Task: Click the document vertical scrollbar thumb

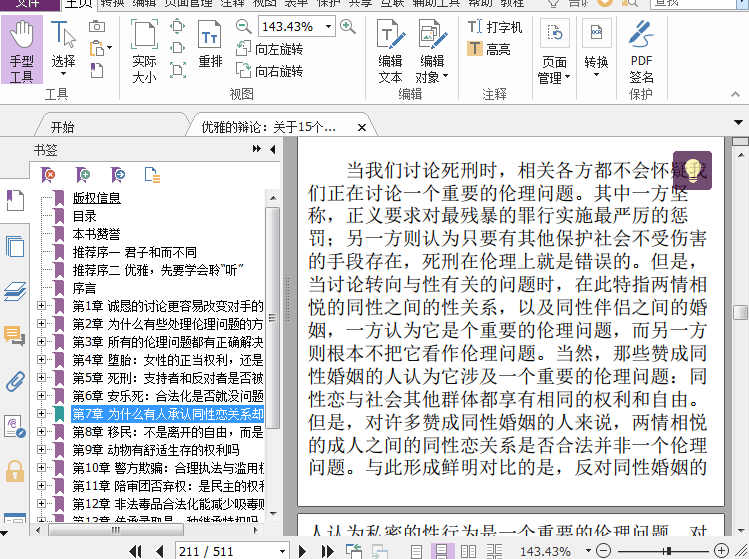Action: tap(740, 312)
